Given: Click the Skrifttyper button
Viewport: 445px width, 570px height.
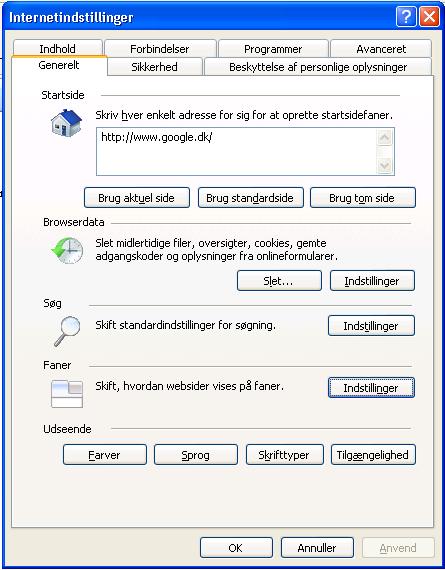Looking at the screenshot, I should point(285,455).
